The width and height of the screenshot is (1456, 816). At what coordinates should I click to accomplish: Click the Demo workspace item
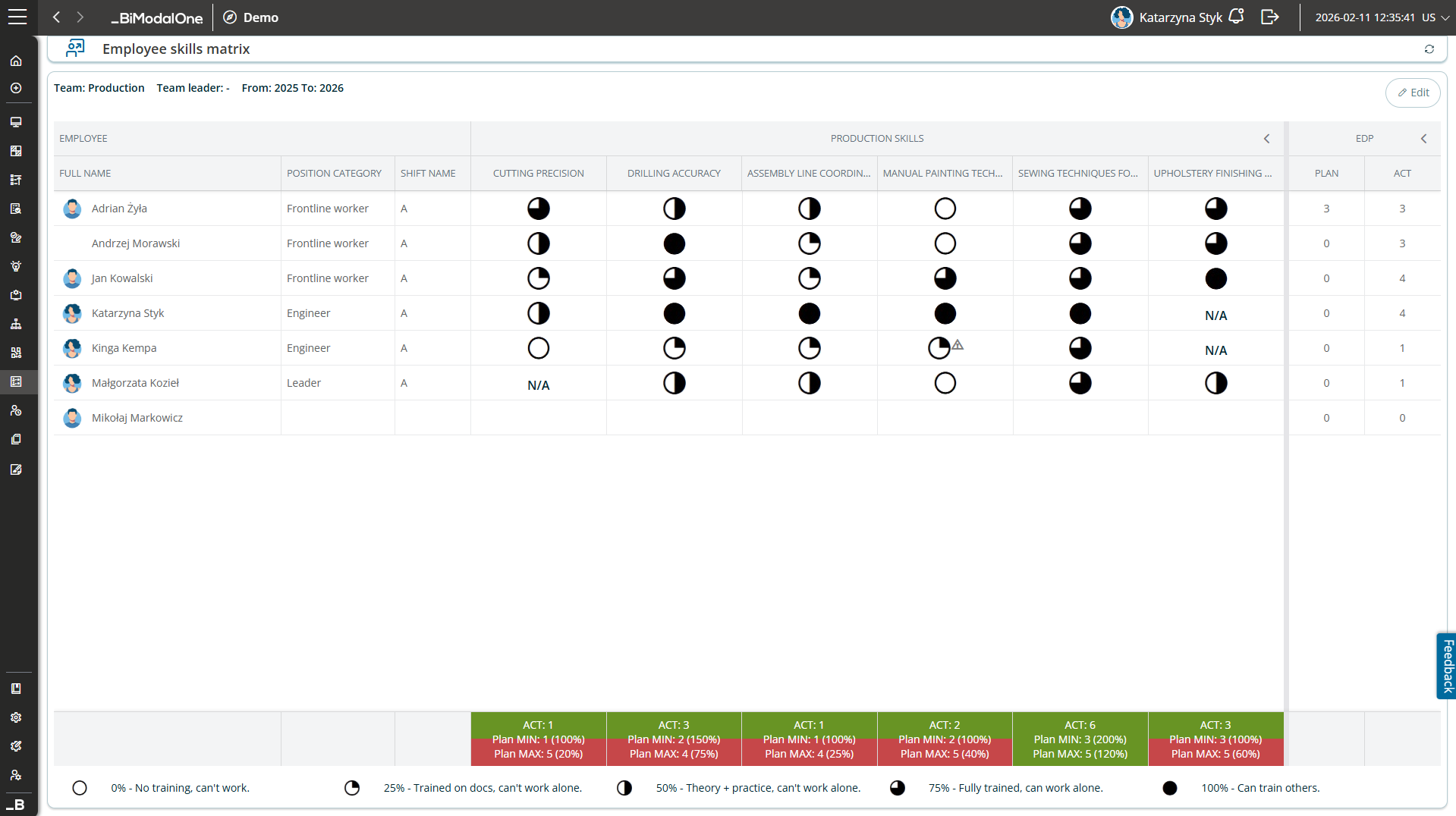251,17
